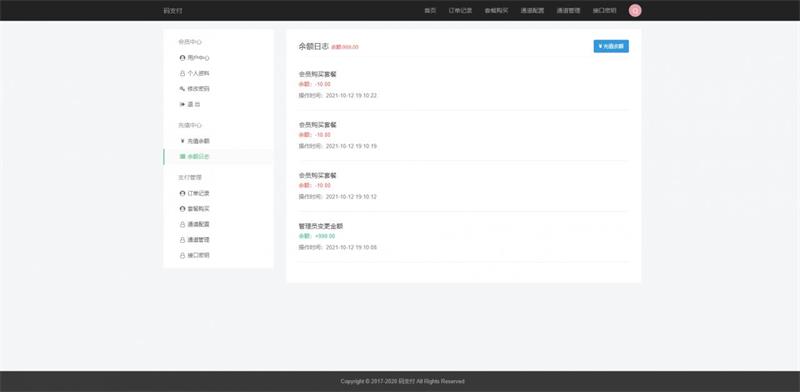The height and width of the screenshot is (392, 800).
Task: Click the 支付管理 sidebar section heading
Action: [190, 177]
